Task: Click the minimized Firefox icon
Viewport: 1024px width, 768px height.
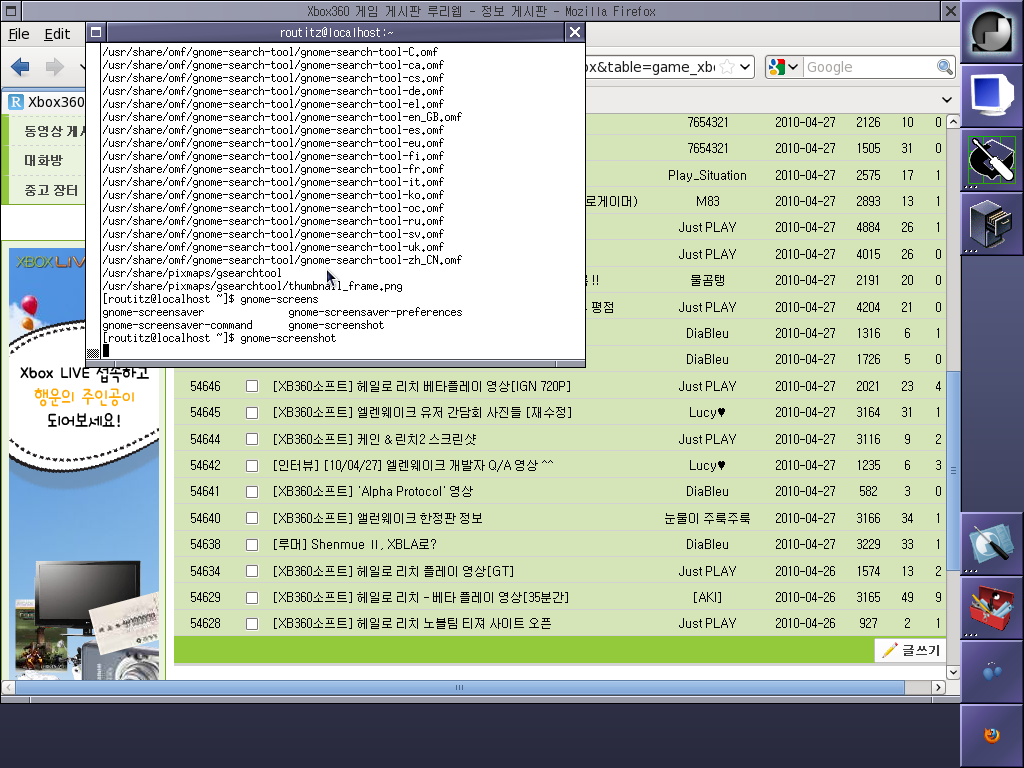Action: click(x=991, y=735)
